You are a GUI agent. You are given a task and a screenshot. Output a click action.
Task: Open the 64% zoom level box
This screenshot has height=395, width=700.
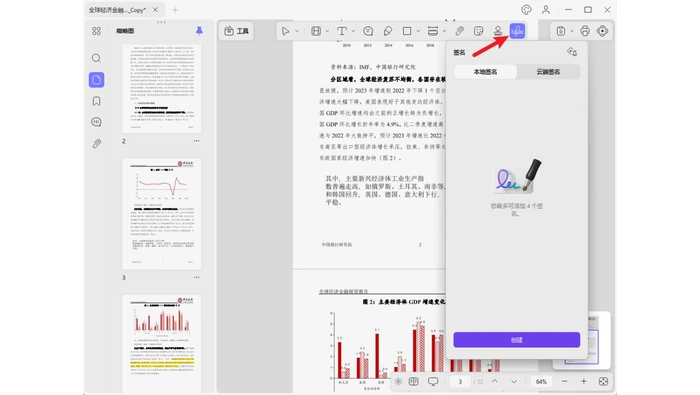[541, 382]
